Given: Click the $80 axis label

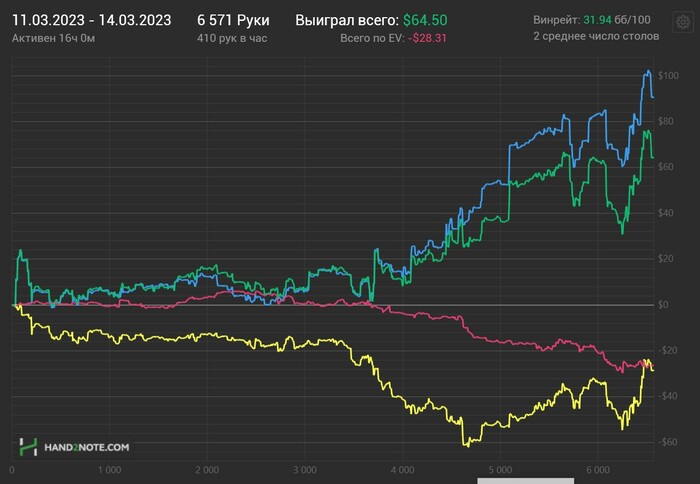Looking at the screenshot, I should pos(666,121).
